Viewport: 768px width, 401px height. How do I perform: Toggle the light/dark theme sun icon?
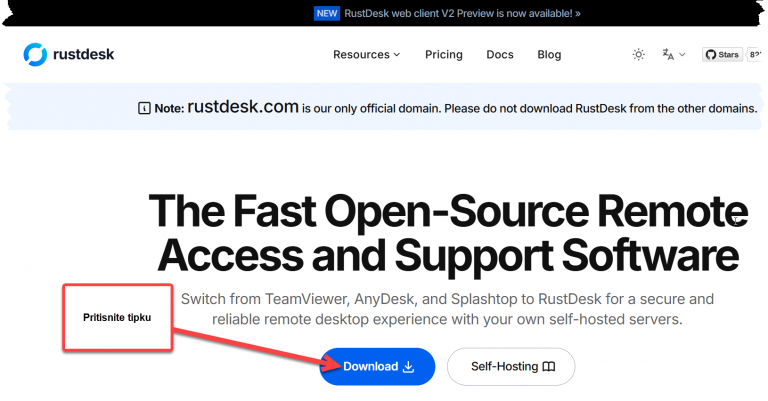638,54
